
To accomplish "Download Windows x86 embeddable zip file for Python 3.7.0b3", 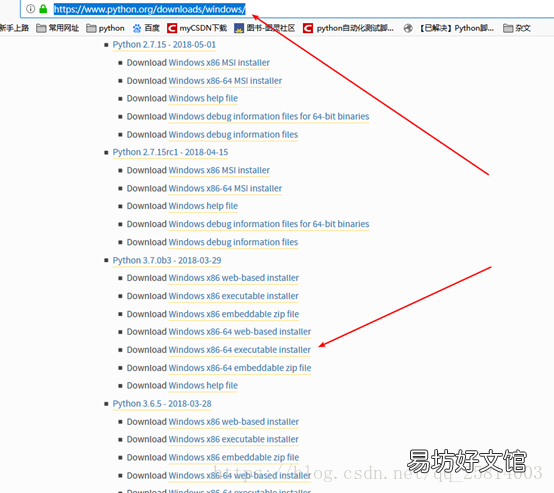I will pos(234,314).
